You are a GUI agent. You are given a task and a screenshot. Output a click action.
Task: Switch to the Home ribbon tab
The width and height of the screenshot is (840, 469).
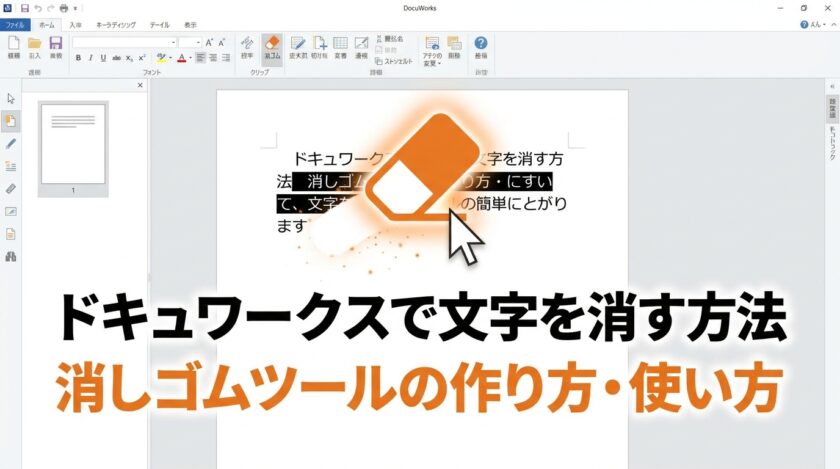point(47,25)
